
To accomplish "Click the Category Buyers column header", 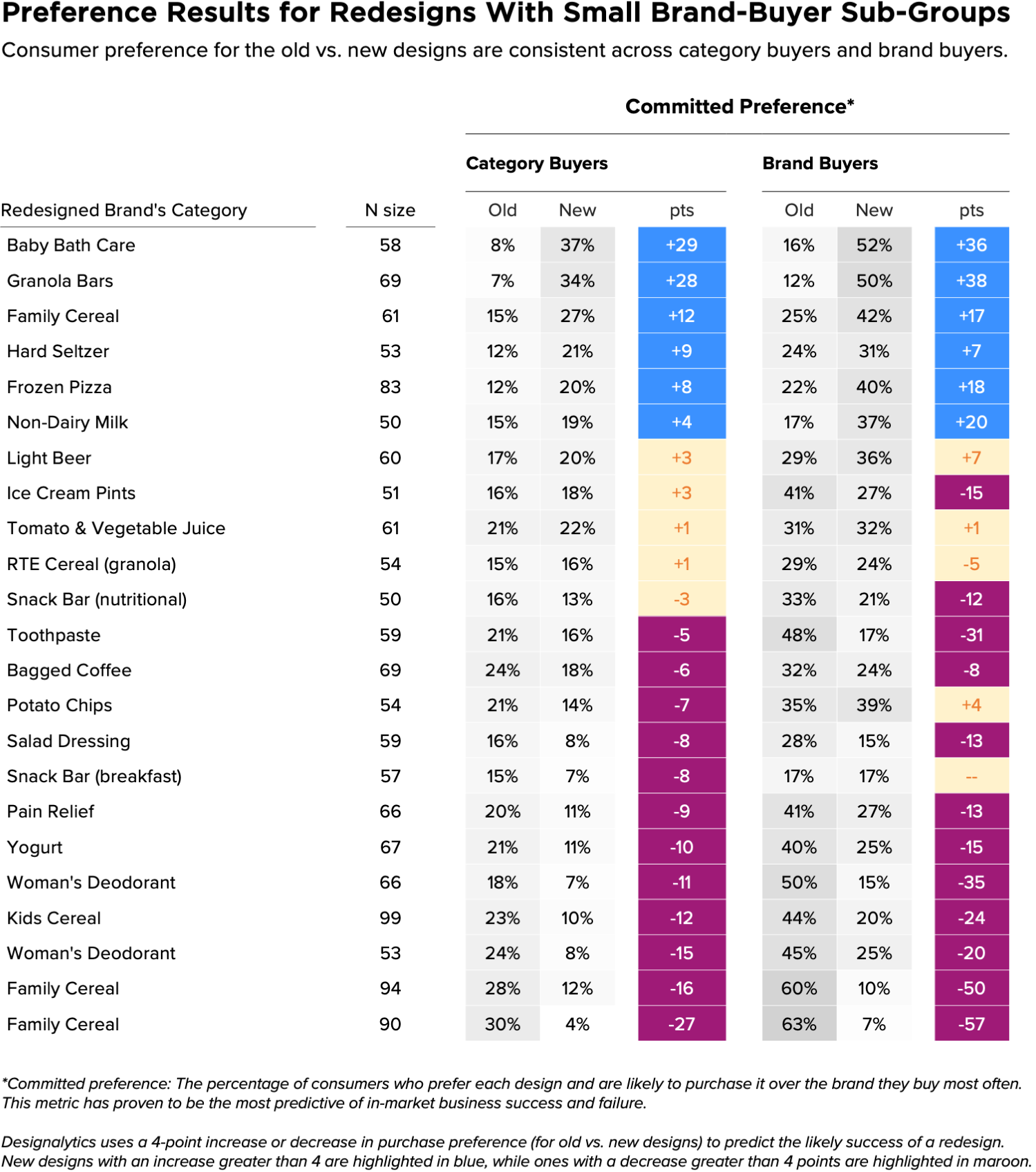I will tap(537, 164).
